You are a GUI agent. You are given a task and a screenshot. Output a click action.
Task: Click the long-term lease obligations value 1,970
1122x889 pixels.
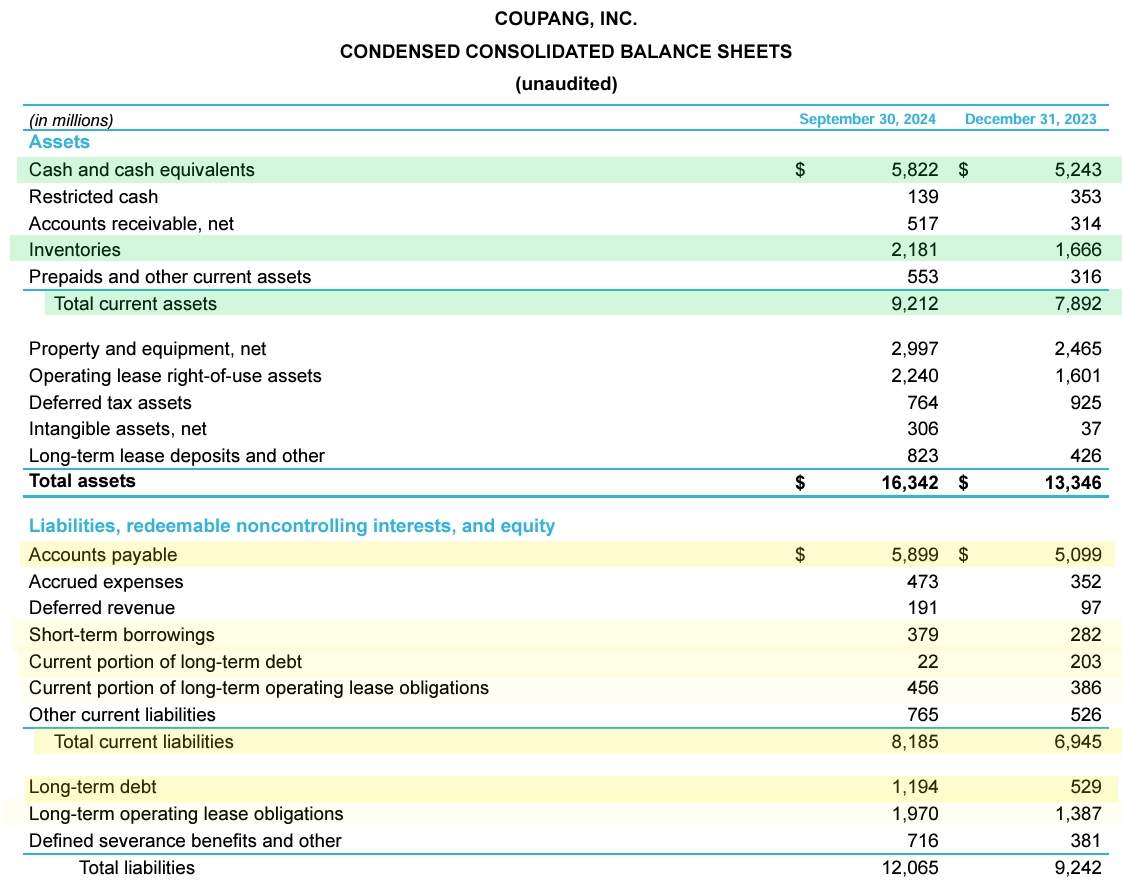coord(914,814)
